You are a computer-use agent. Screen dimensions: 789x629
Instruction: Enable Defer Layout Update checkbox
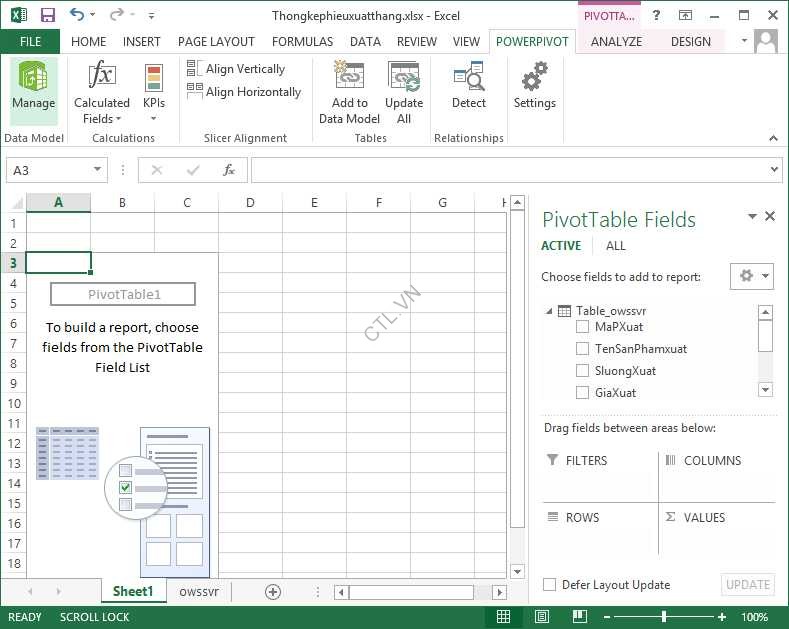click(x=549, y=585)
